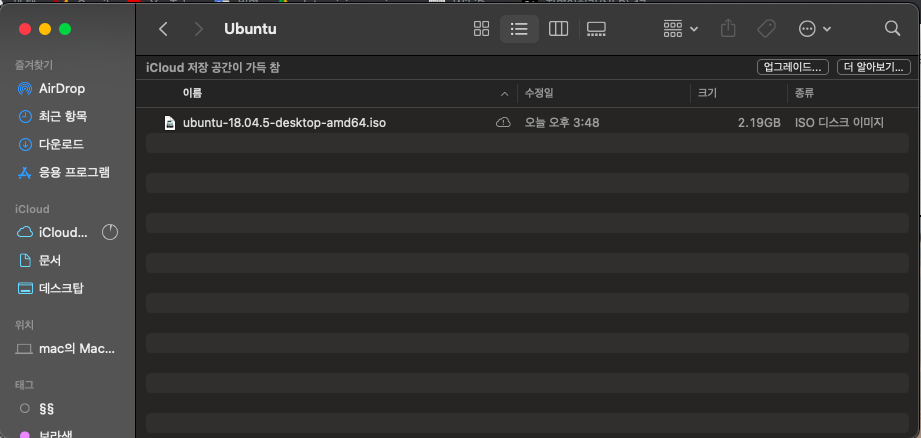Switch to column view

coord(558,29)
